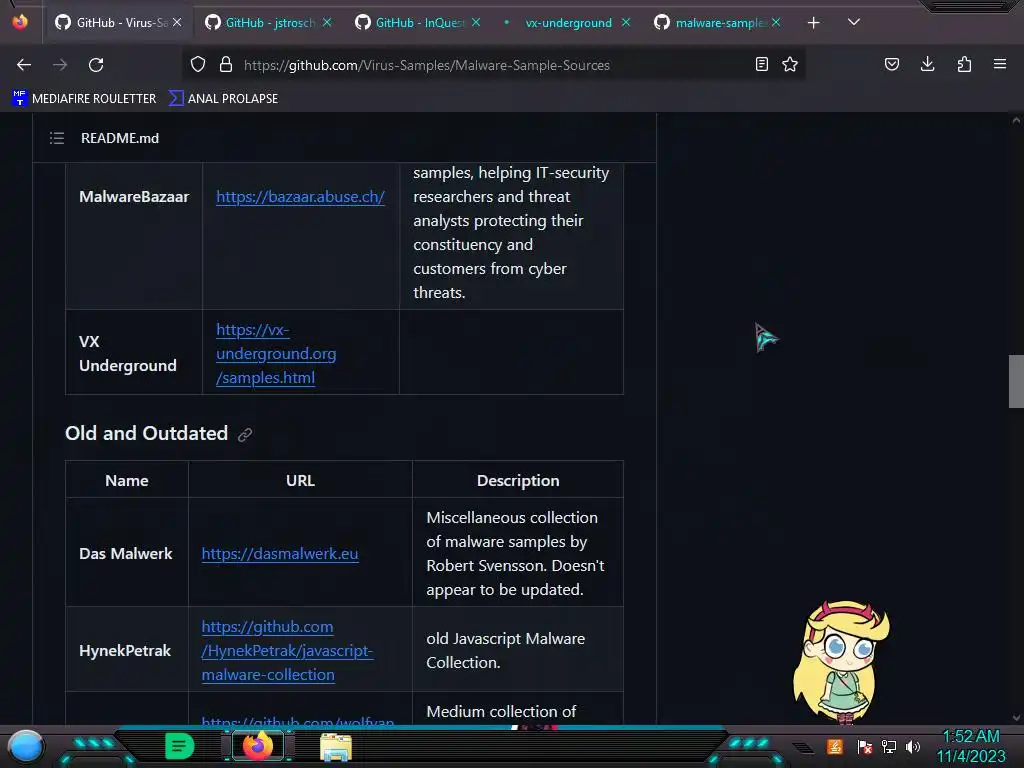The width and height of the screenshot is (1024, 768).
Task: Click the MalwareBazaar name cell
Action: point(134,197)
